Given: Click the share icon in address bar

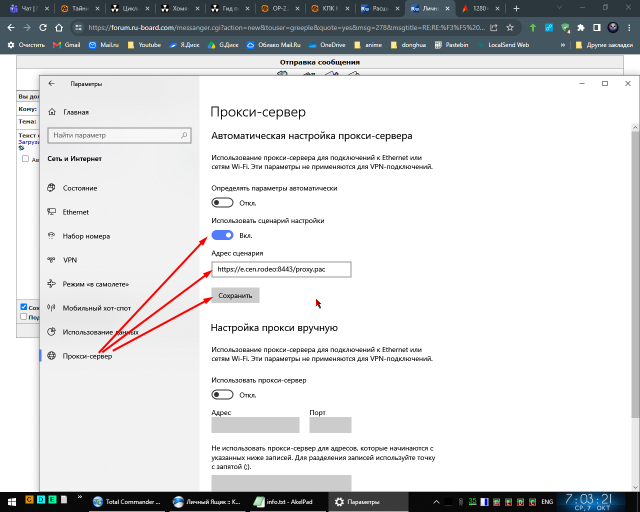Looking at the screenshot, I should [494, 28].
